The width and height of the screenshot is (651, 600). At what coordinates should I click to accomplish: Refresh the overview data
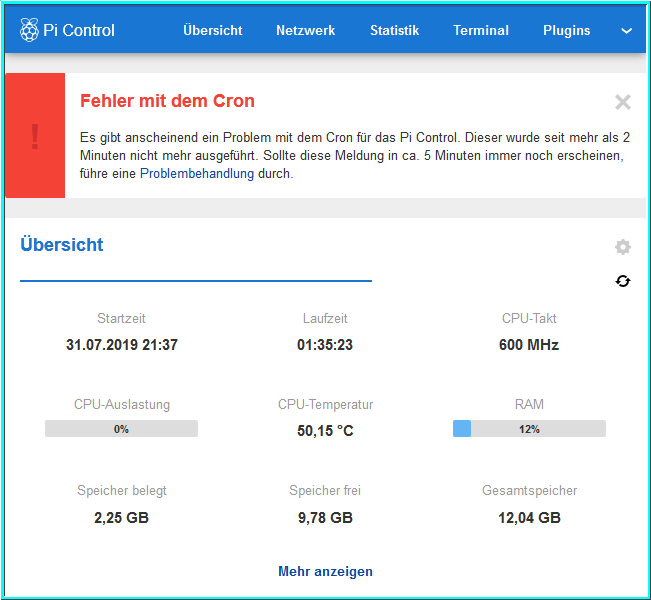tap(623, 281)
